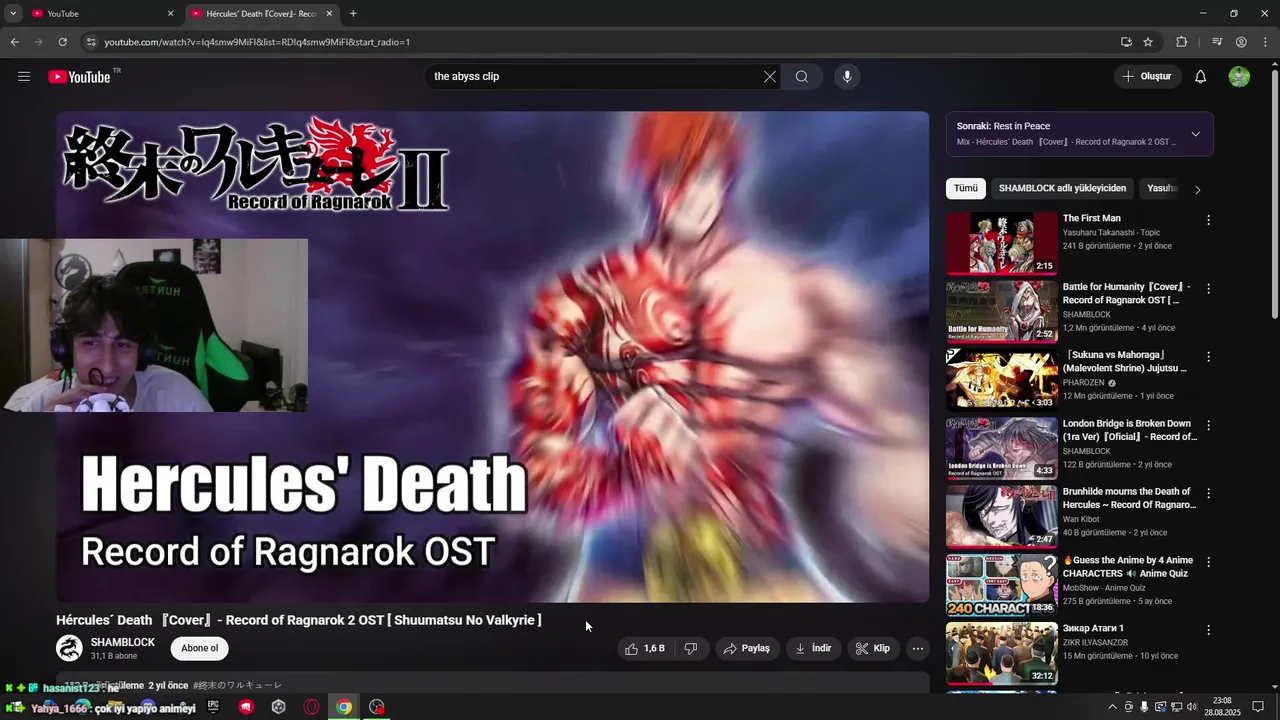Image resolution: width=1280 pixels, height=720 pixels.
Task: Open Brunhilde mourns the Death title
Action: pyautogui.click(x=1129, y=498)
